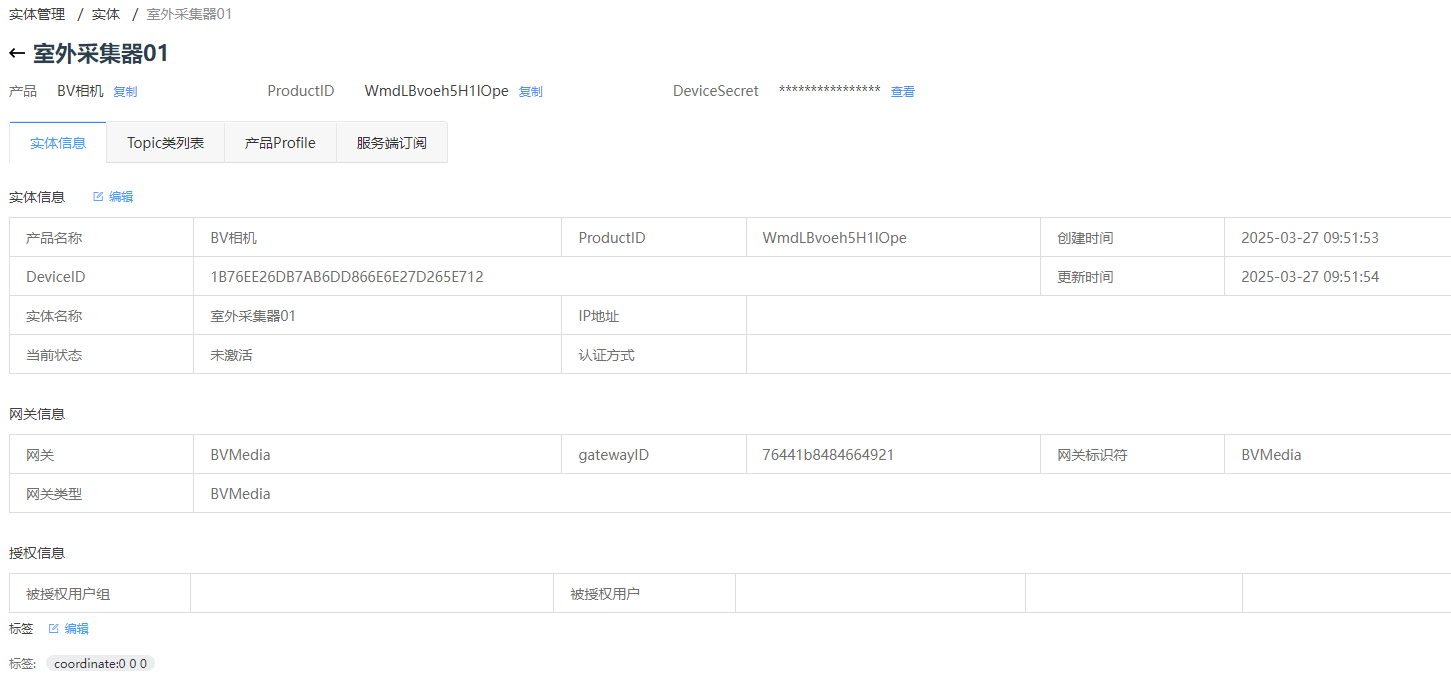Copy the product name BV相机
The width and height of the screenshot is (1451, 697).
coord(125,92)
